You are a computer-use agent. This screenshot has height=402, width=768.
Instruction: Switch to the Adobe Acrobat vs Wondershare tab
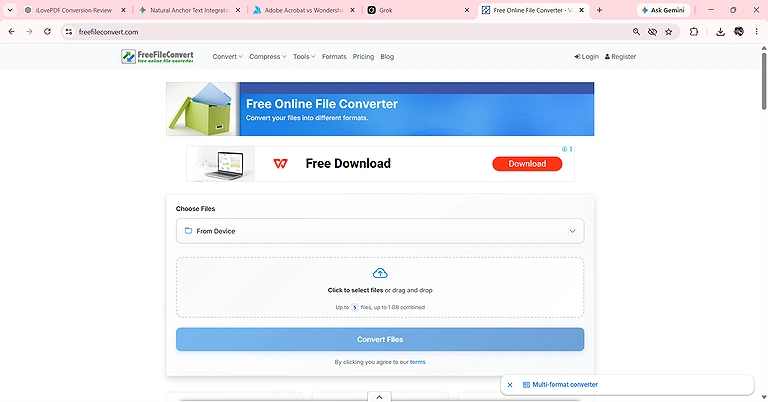[304, 10]
